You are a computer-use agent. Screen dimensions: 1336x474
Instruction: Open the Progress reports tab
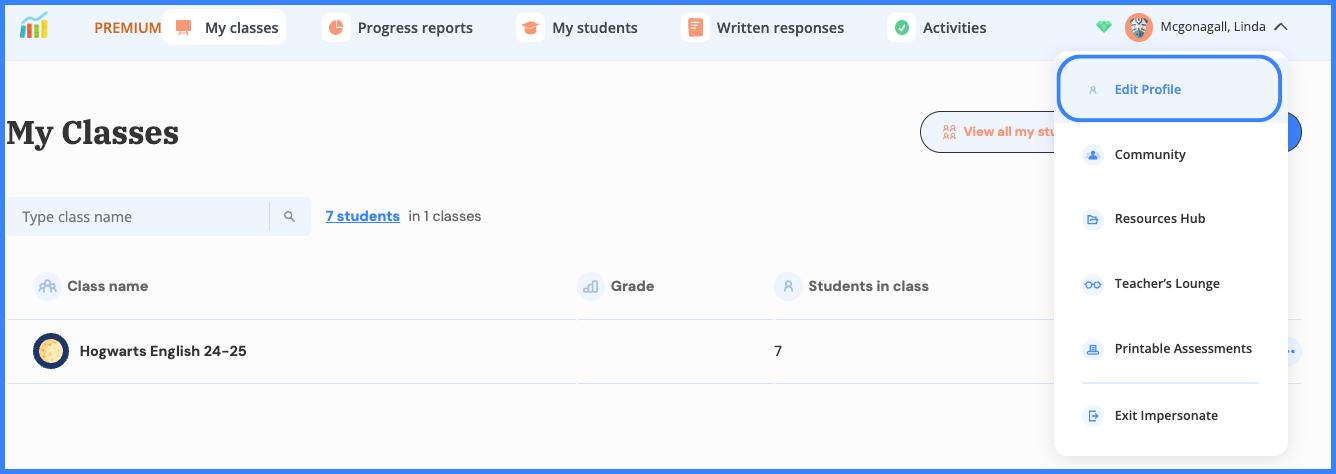coord(401,28)
